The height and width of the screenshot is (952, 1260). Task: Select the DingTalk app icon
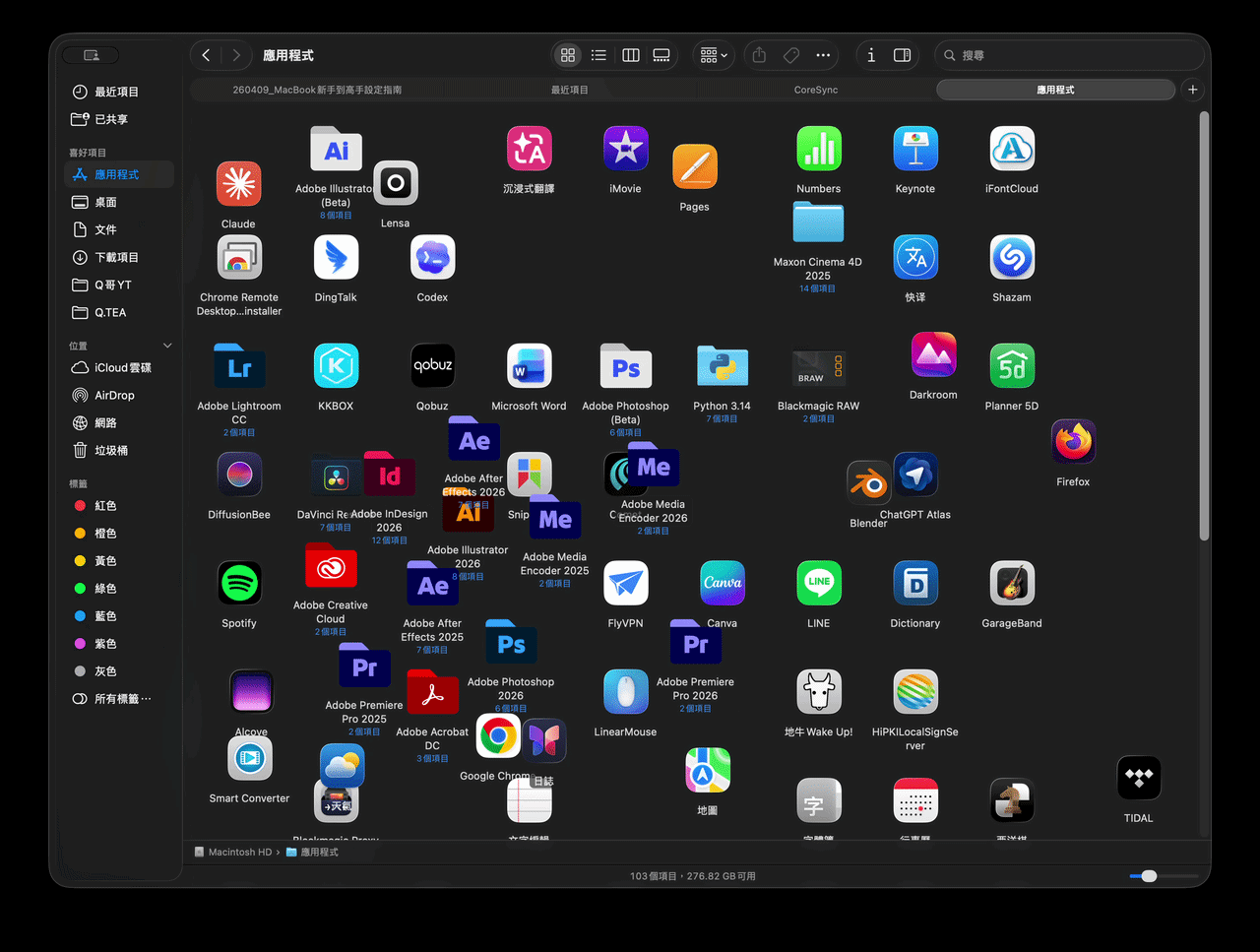click(x=336, y=258)
